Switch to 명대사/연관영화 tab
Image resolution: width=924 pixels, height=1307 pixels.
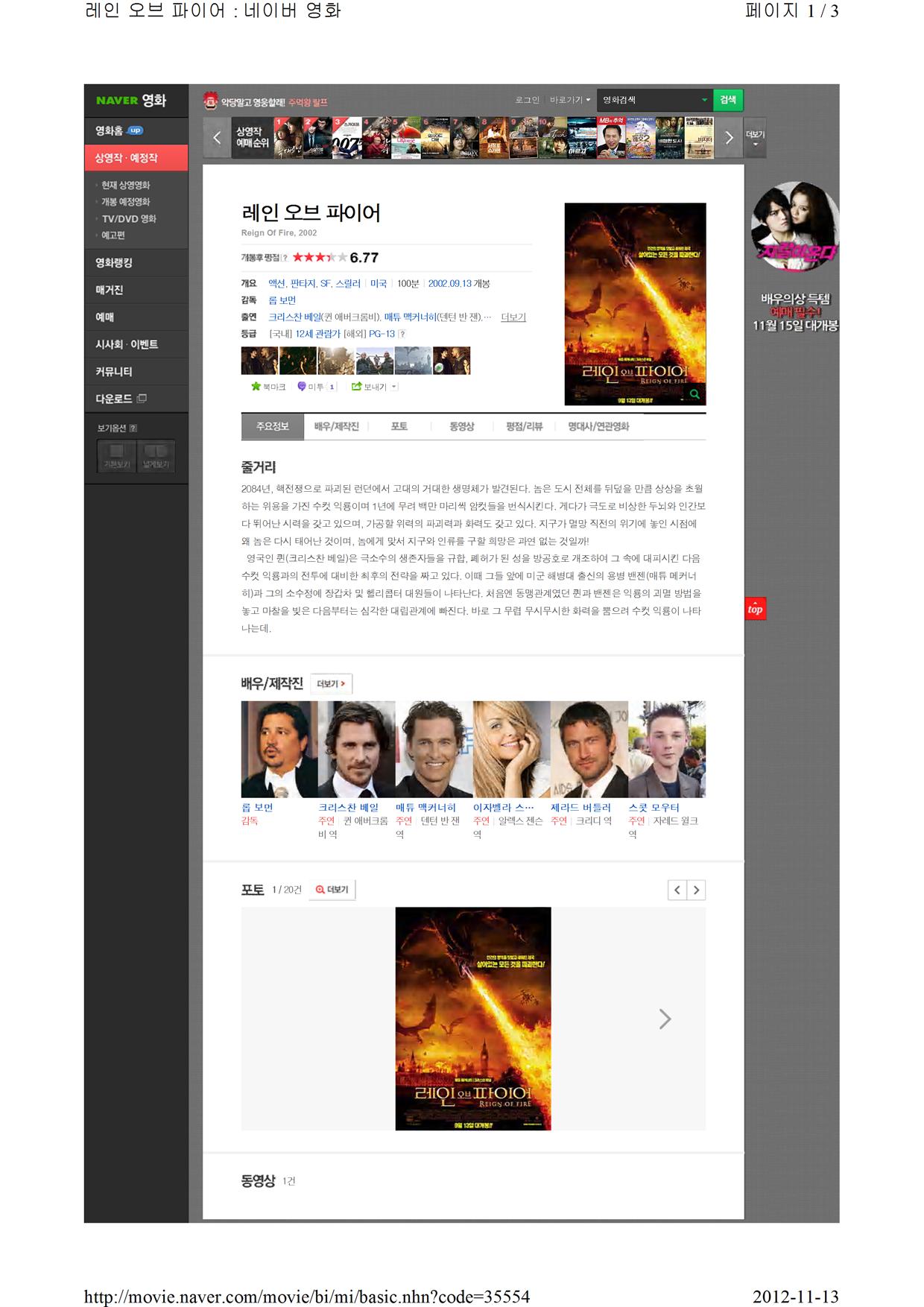click(x=599, y=427)
